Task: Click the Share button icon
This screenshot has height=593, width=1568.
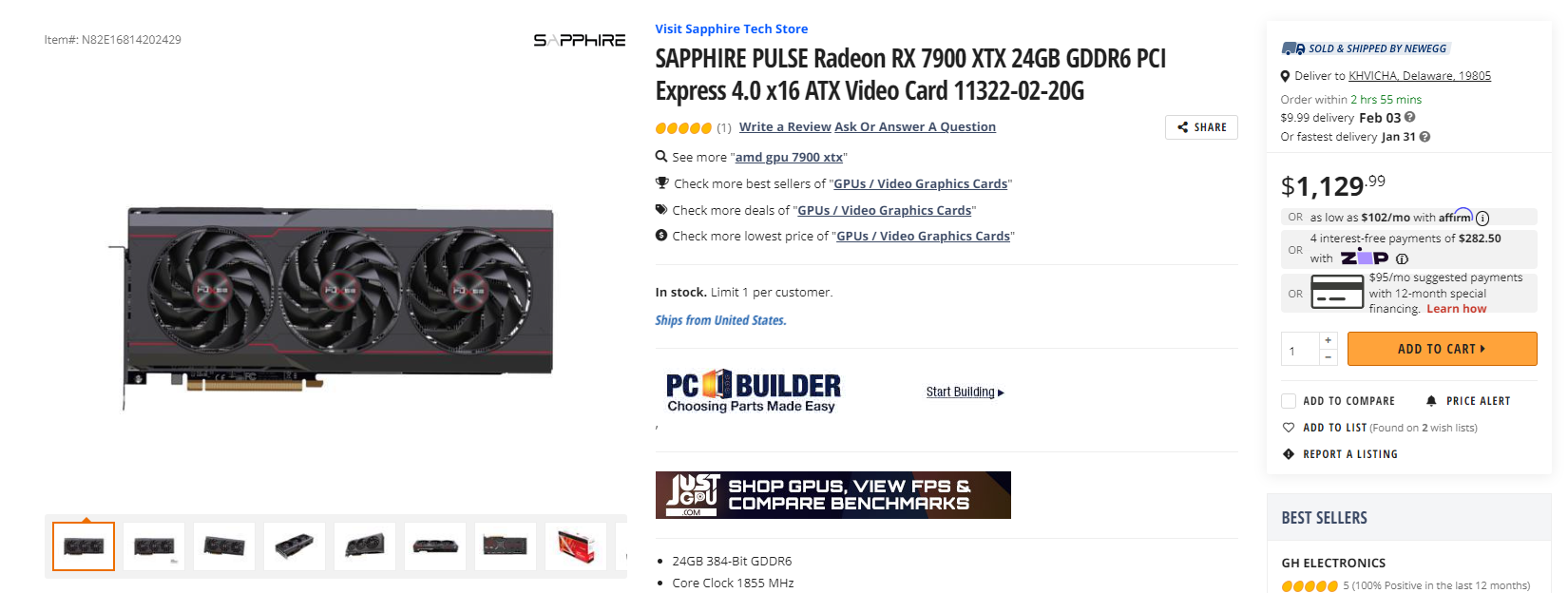Action: pos(1183,127)
